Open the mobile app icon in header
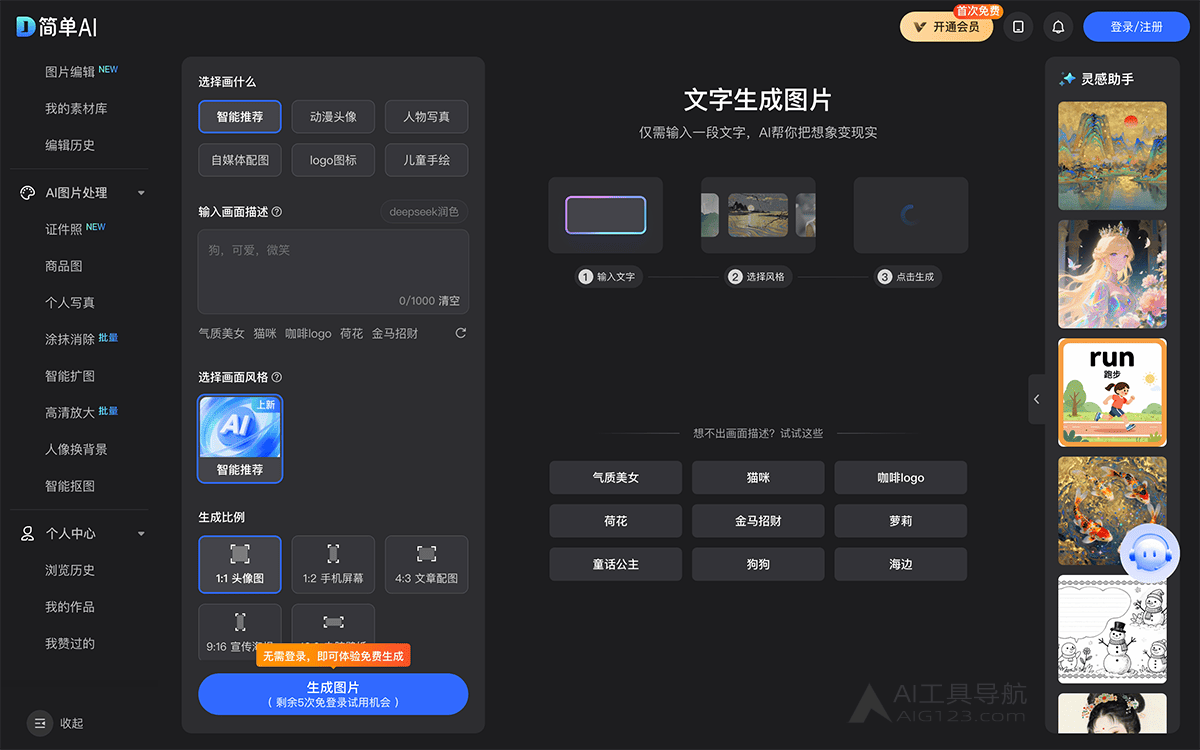 click(x=1018, y=27)
